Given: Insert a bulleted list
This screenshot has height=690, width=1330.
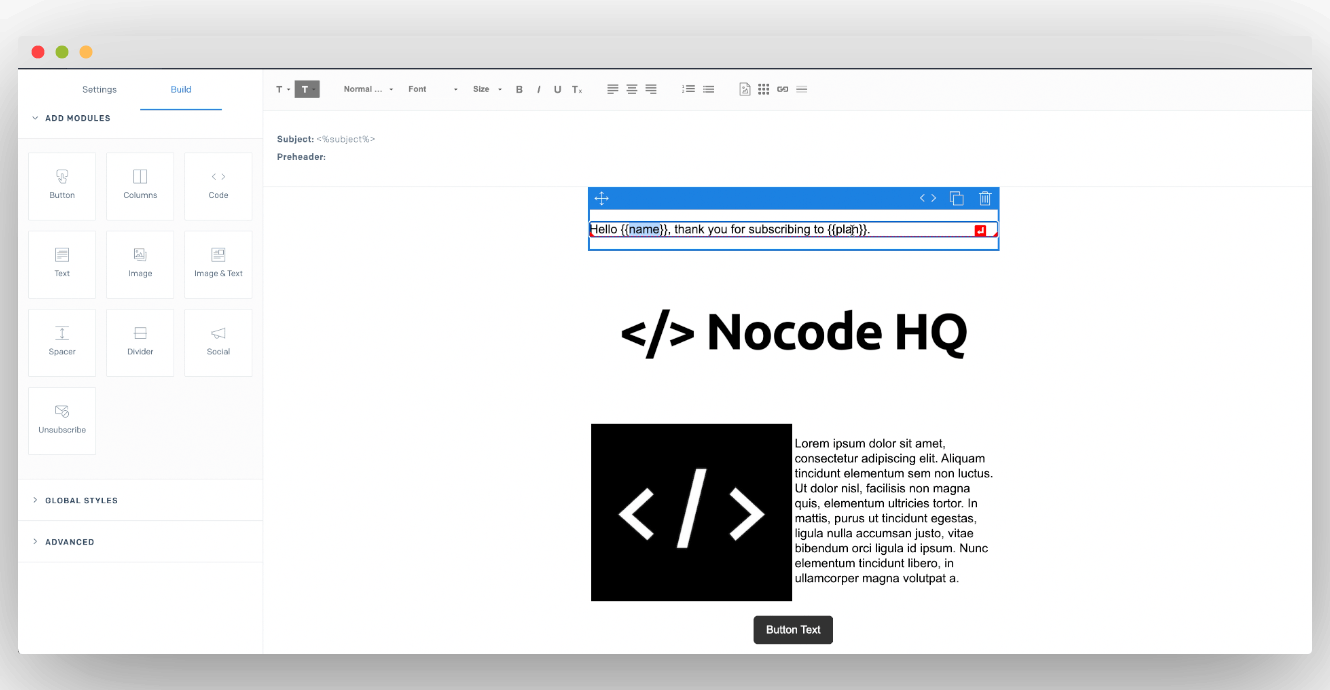Looking at the screenshot, I should tap(708, 89).
